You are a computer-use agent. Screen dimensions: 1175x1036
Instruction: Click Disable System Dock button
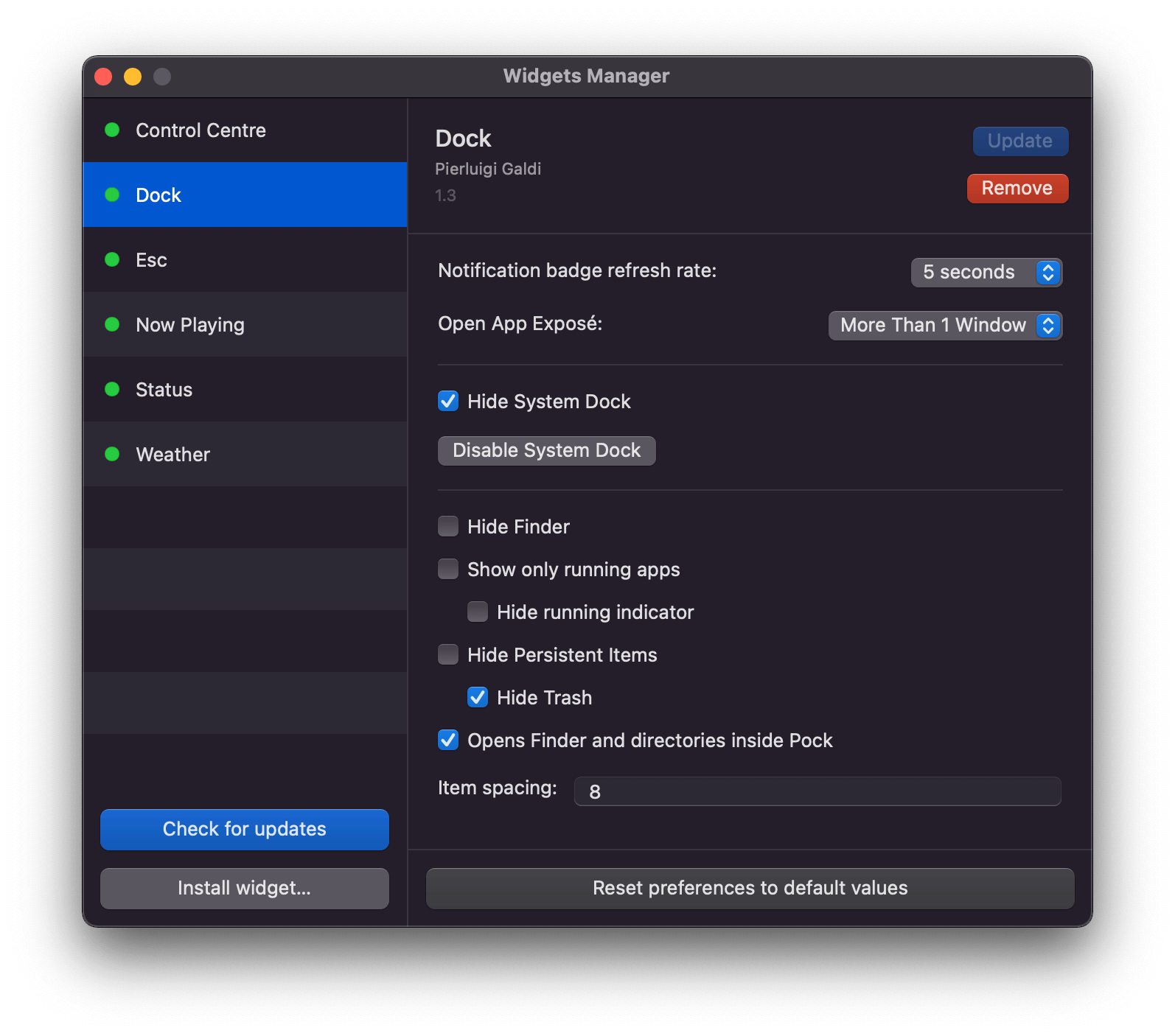tap(547, 450)
